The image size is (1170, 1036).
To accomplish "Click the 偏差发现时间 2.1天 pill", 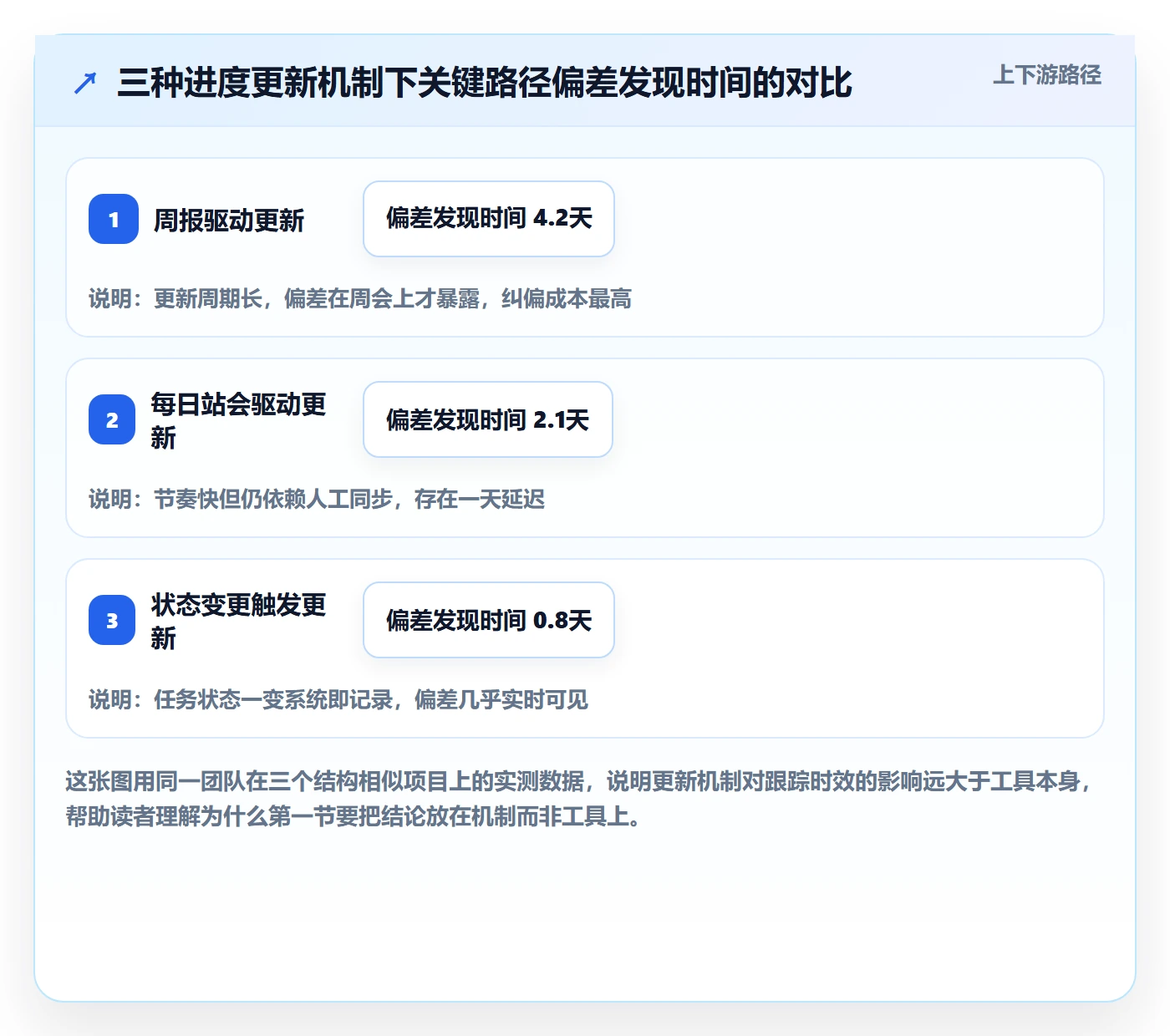I will coord(488,419).
